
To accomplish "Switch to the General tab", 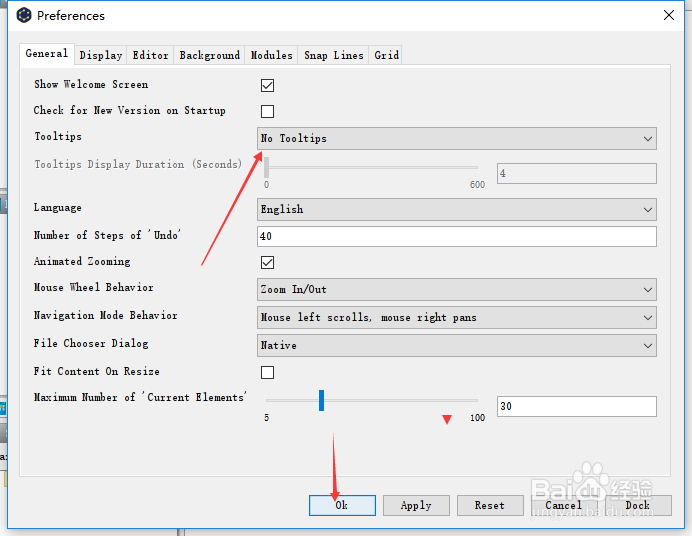I will tap(47, 54).
